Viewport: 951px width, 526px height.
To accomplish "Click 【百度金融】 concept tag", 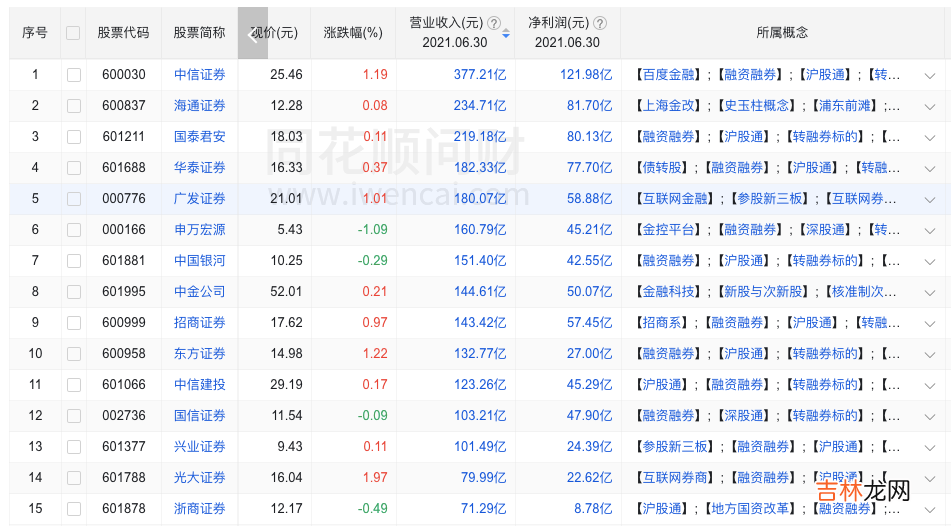I will pos(669,75).
